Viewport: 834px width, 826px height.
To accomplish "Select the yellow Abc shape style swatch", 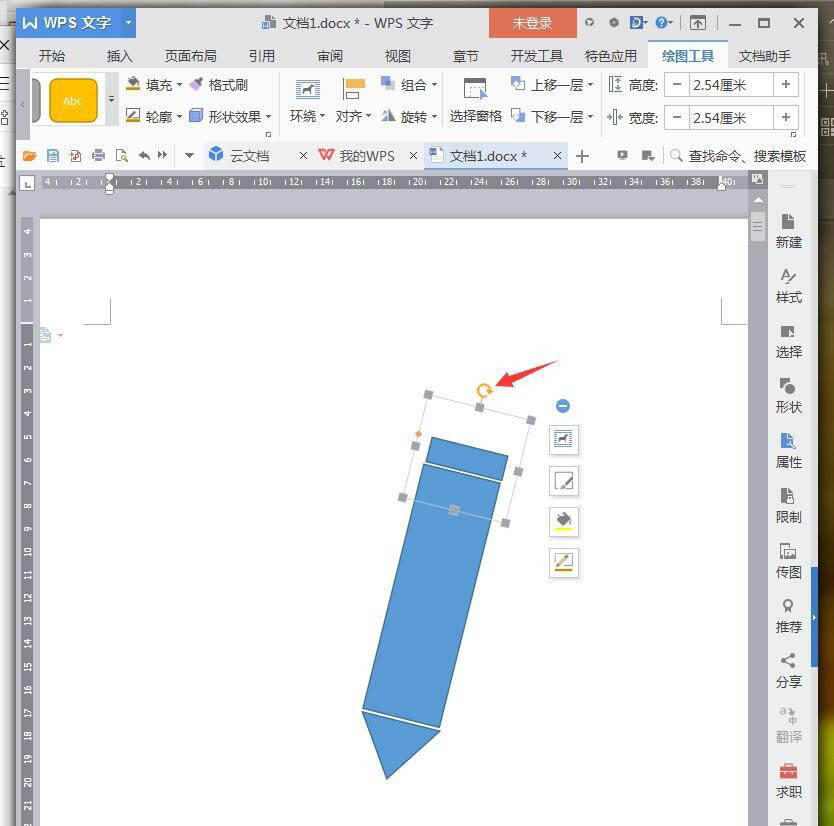I will 73,101.
